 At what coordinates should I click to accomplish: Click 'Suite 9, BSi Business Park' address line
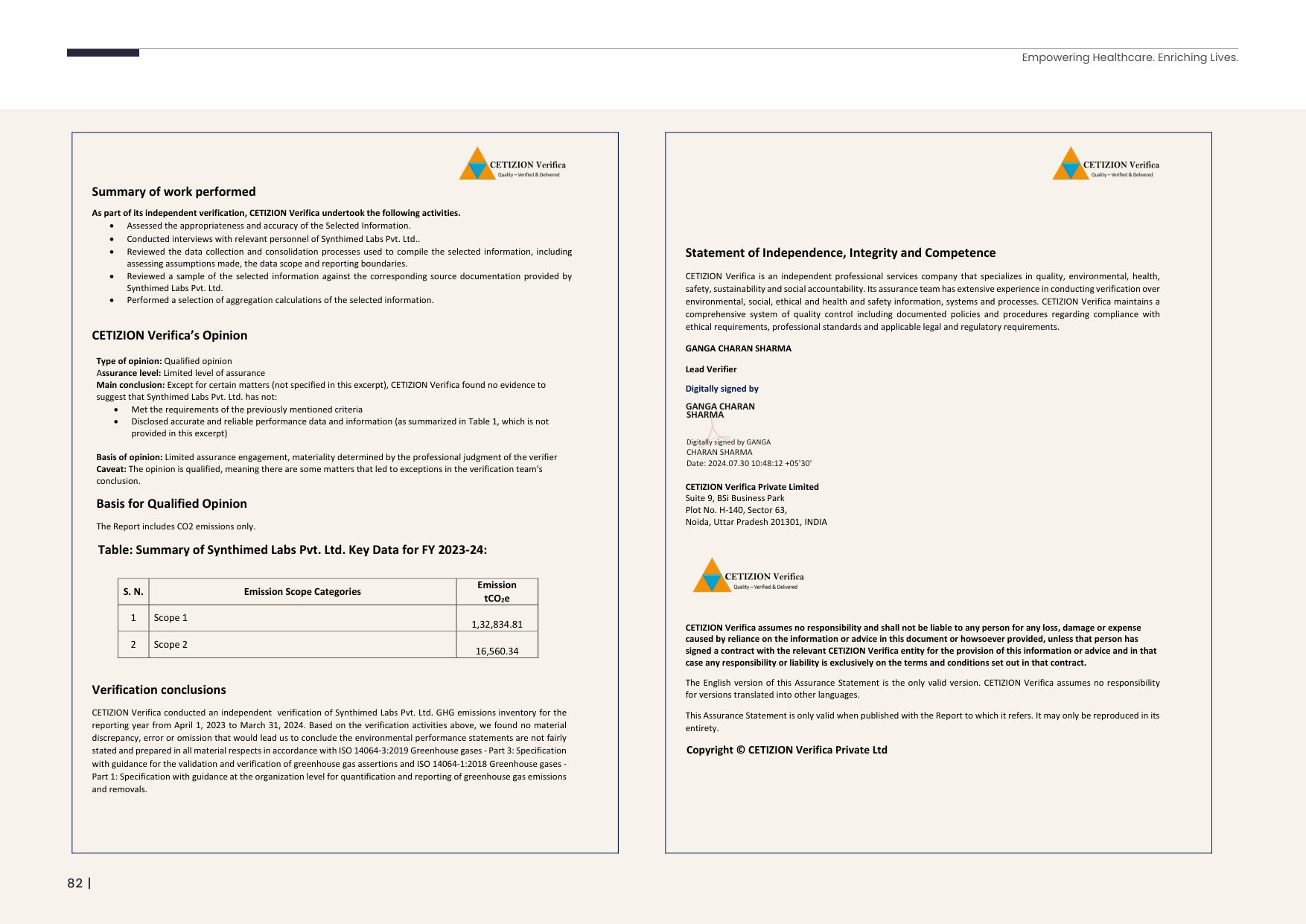(735, 498)
